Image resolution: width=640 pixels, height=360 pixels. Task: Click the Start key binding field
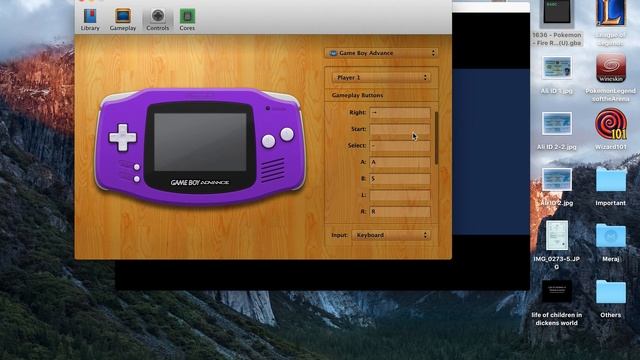click(x=400, y=129)
